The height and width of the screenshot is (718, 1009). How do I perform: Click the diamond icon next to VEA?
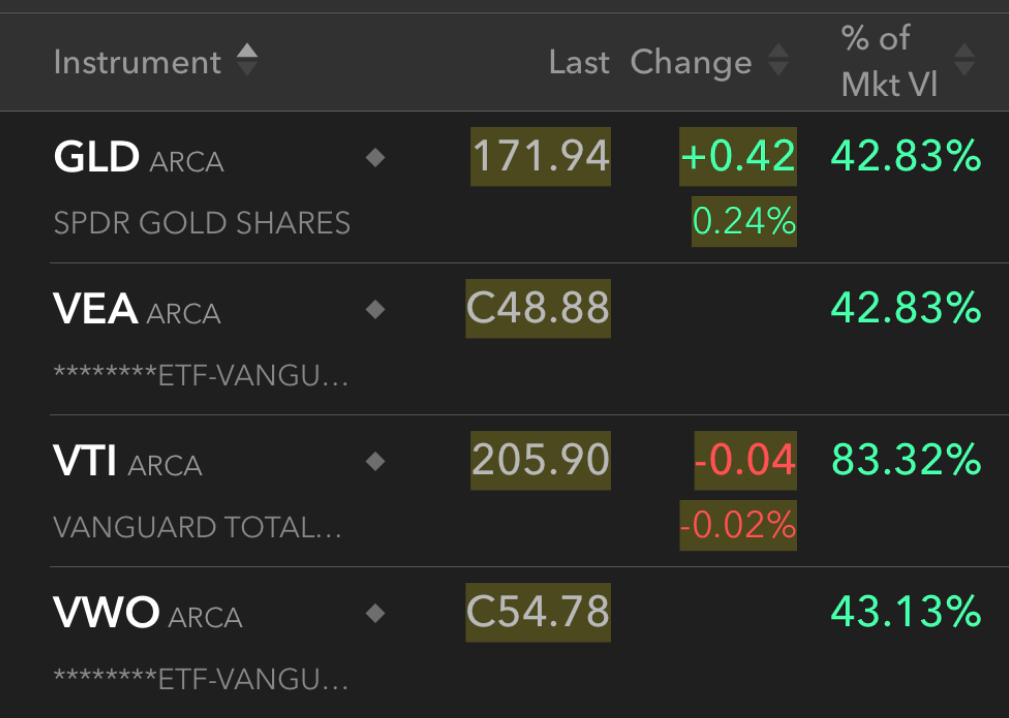click(x=375, y=309)
